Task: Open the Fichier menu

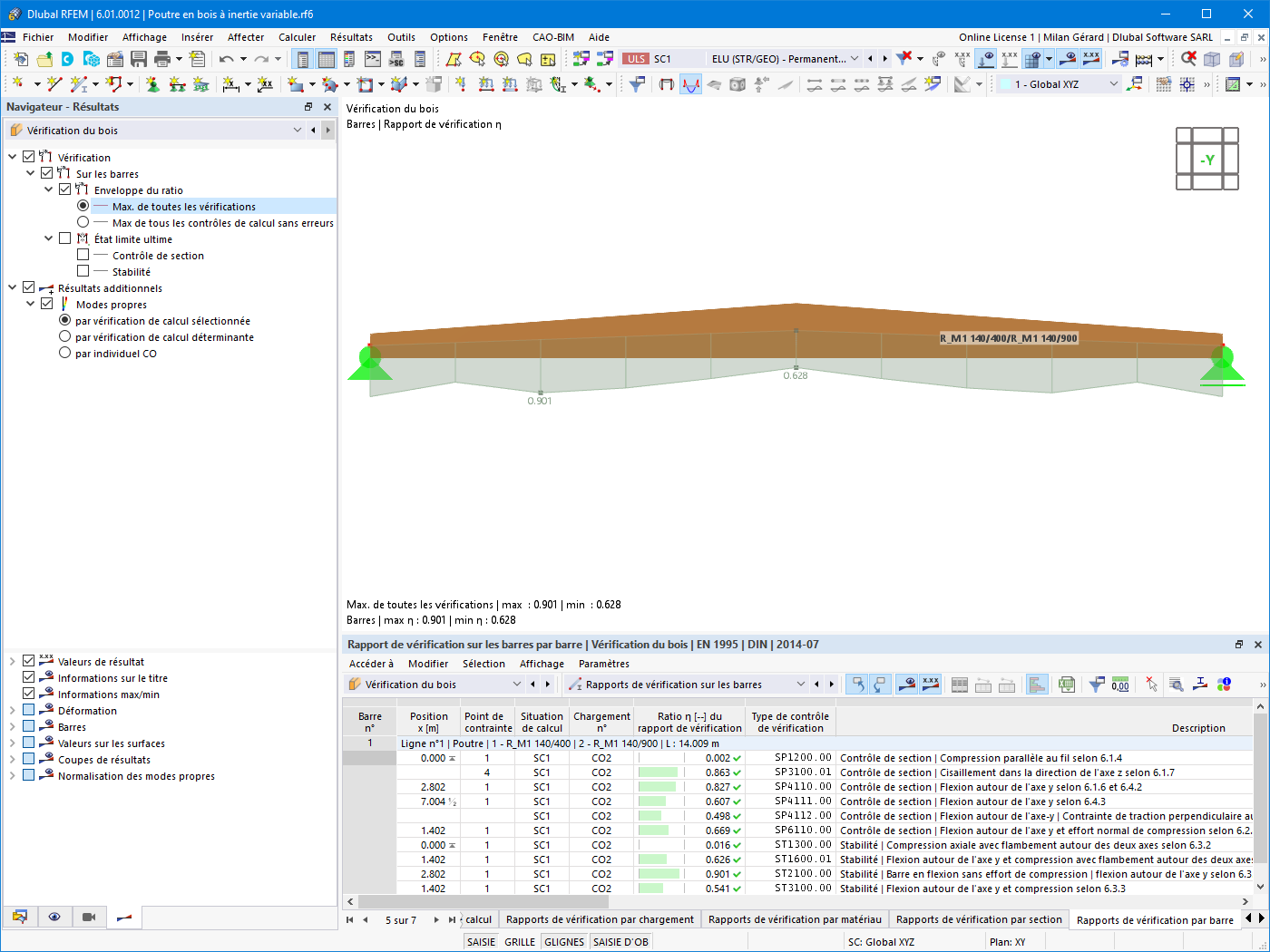Action: click(38, 37)
